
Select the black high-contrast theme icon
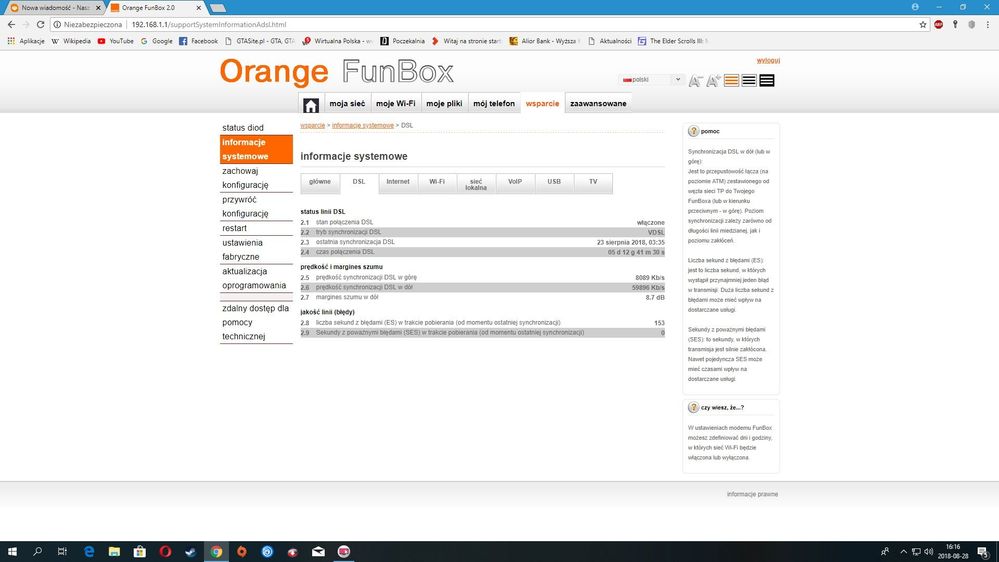point(767,81)
